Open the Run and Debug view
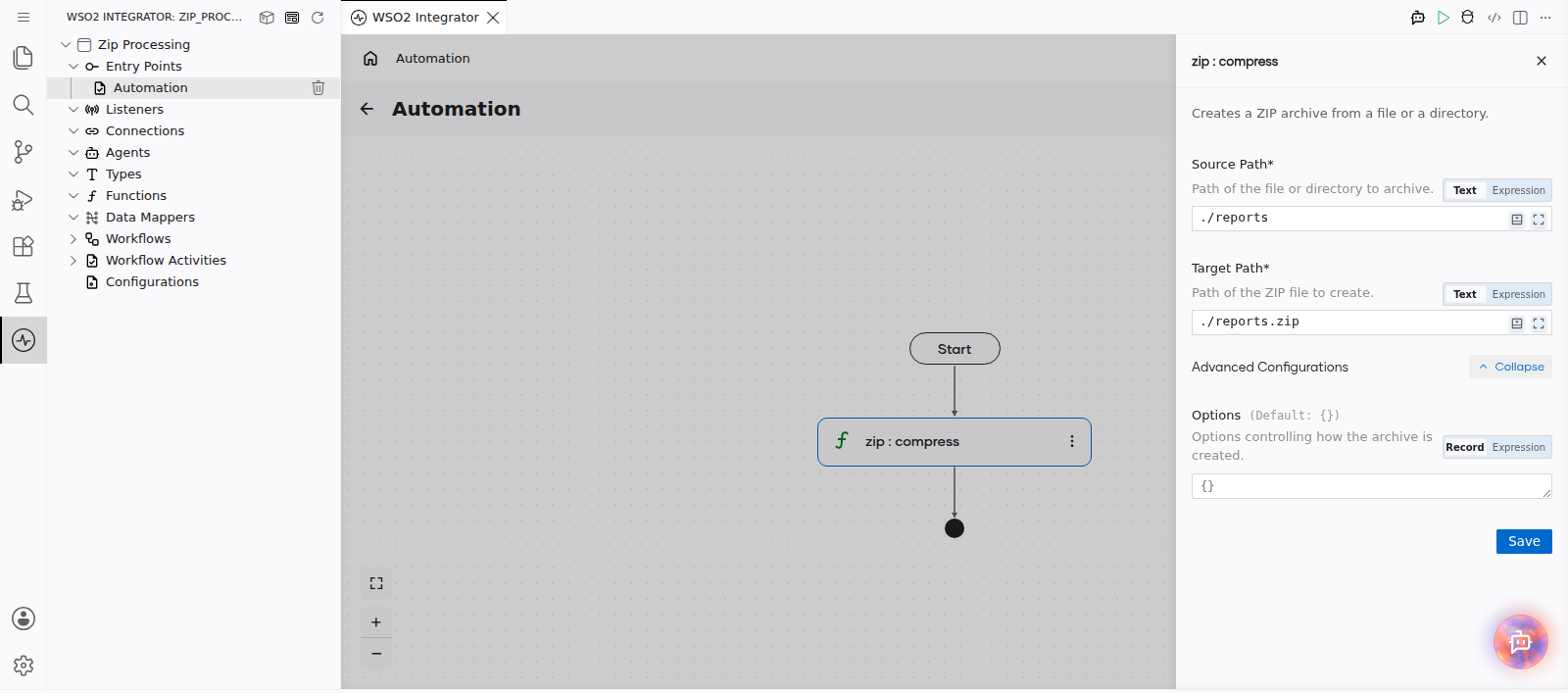Viewport: 1568px width, 693px height. [24, 199]
